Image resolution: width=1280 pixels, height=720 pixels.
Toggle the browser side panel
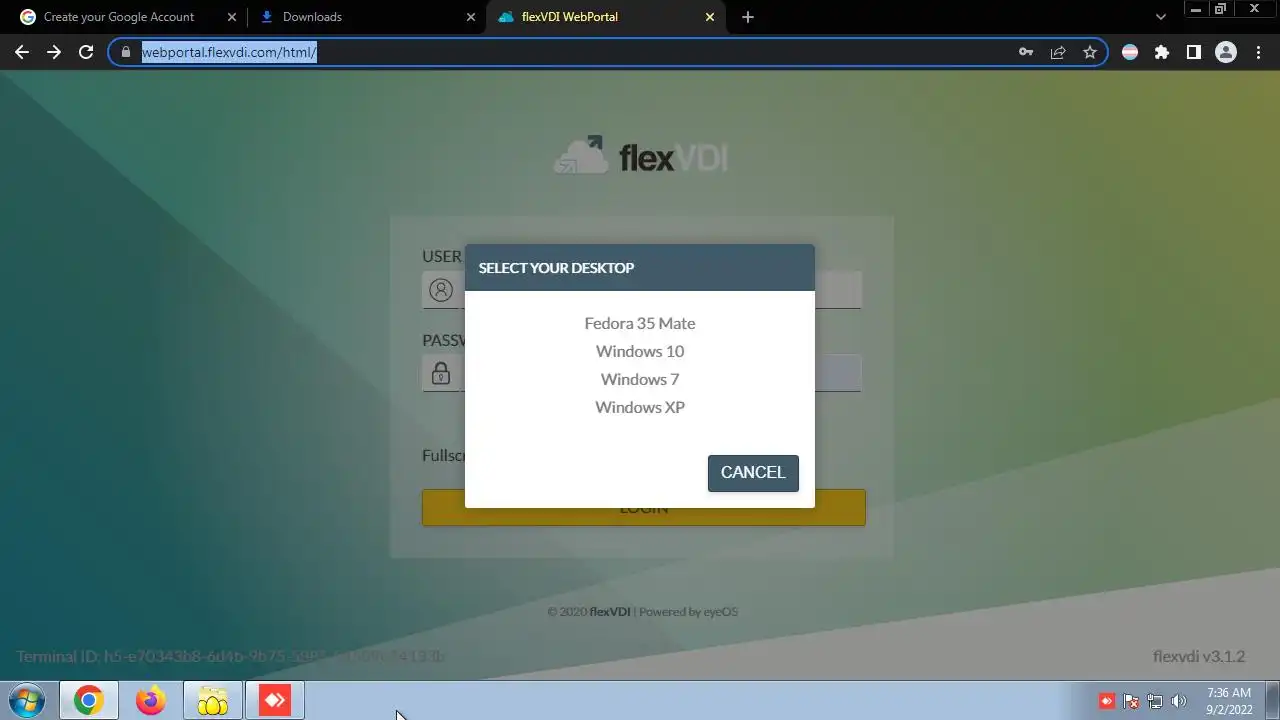tap(1193, 52)
